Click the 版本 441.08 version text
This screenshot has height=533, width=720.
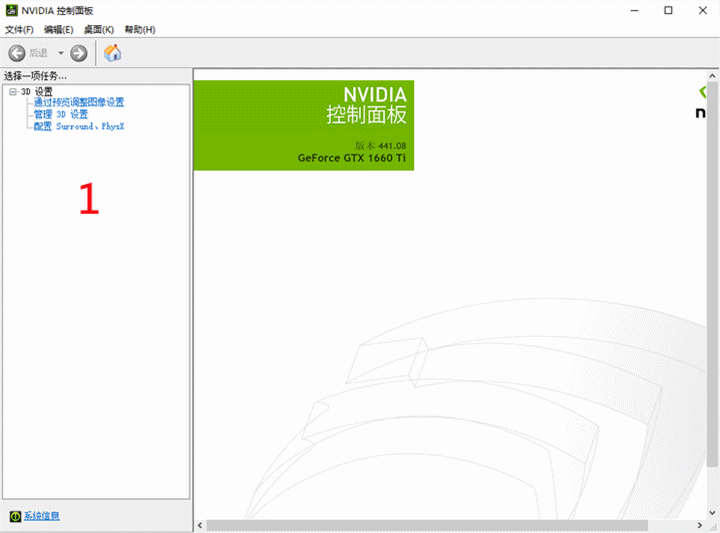pyautogui.click(x=380, y=146)
